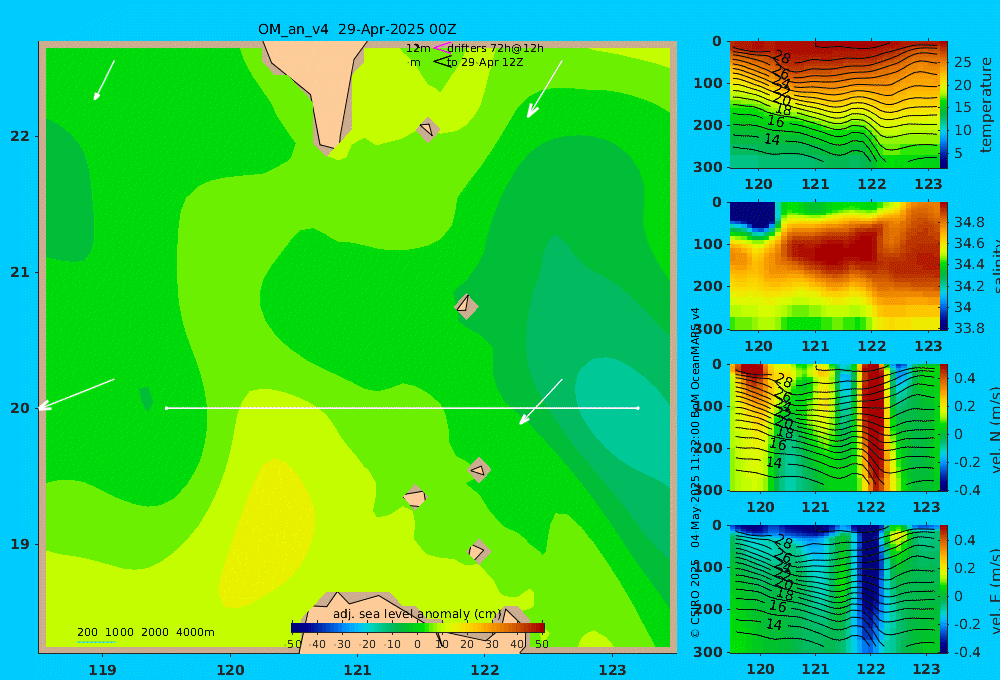Viewport: 1000px width, 680px height.
Task: Click the 'drifters 72h@12h' legend label
Action: pyautogui.click(x=495, y=48)
